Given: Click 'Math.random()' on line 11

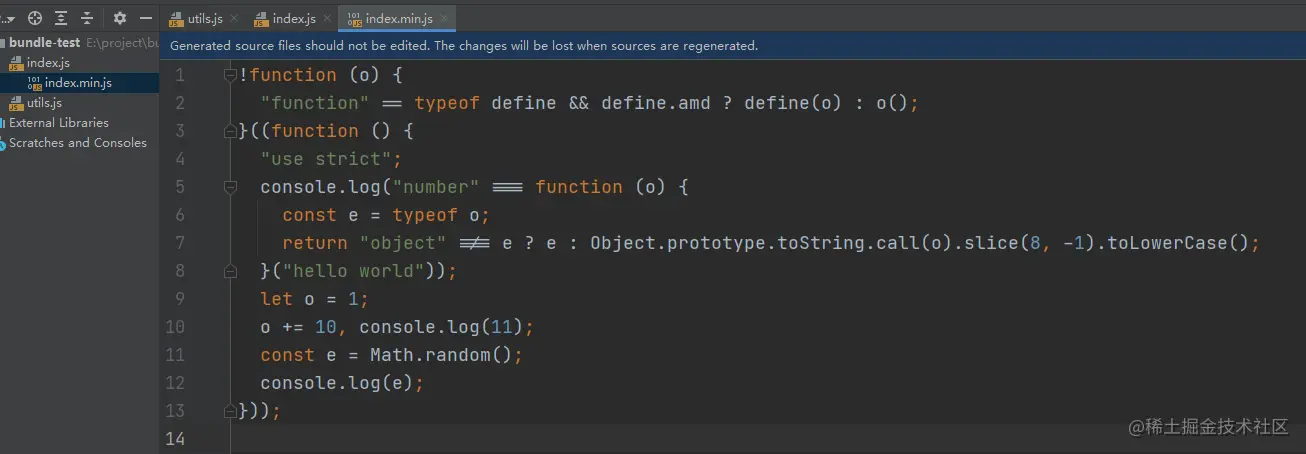Looking at the screenshot, I should (441, 354).
